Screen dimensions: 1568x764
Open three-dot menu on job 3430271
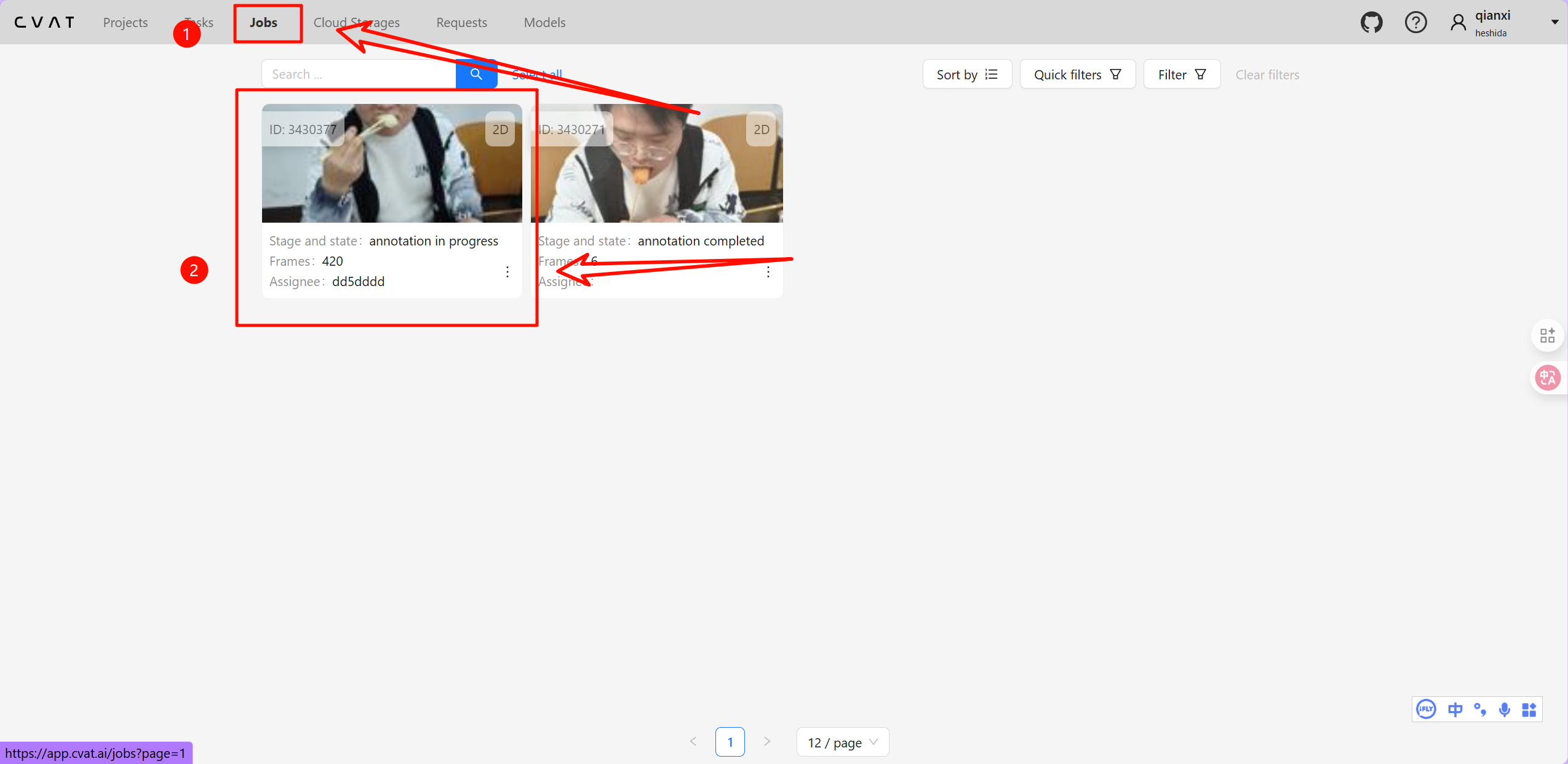click(x=768, y=272)
